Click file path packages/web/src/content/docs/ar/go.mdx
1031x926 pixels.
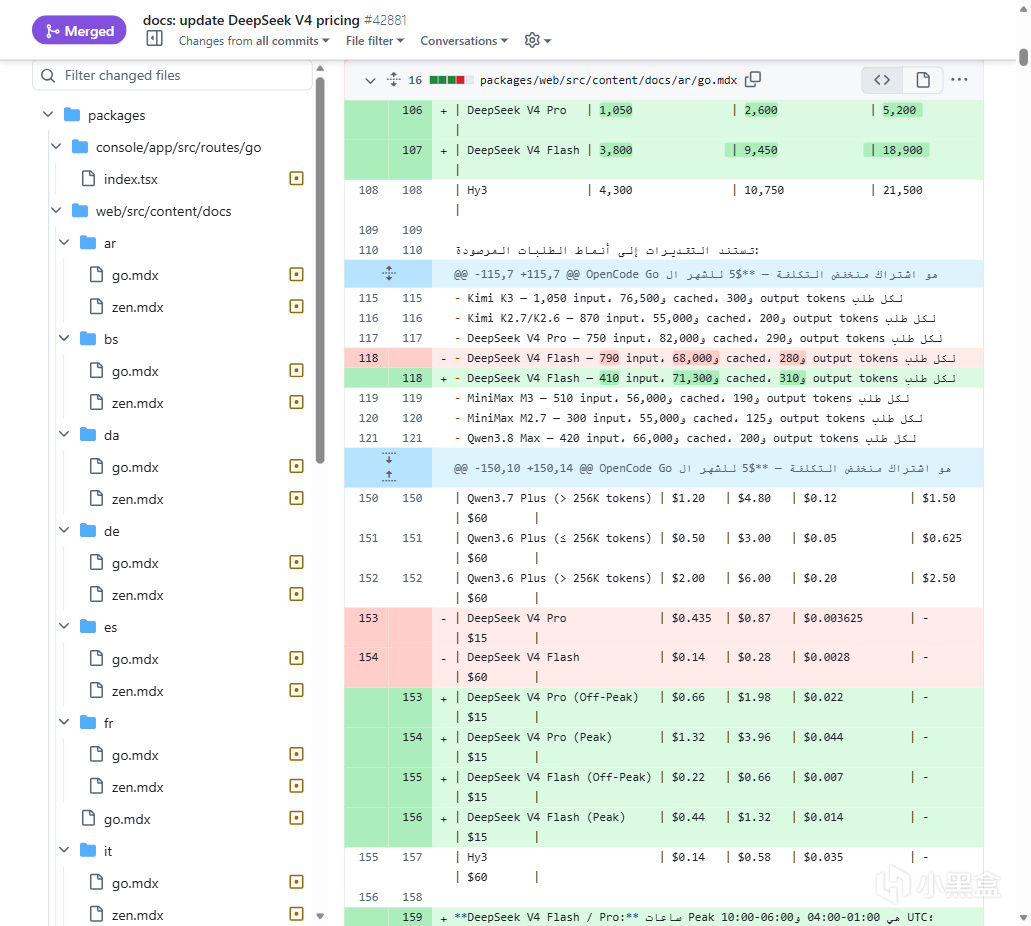click(x=608, y=80)
